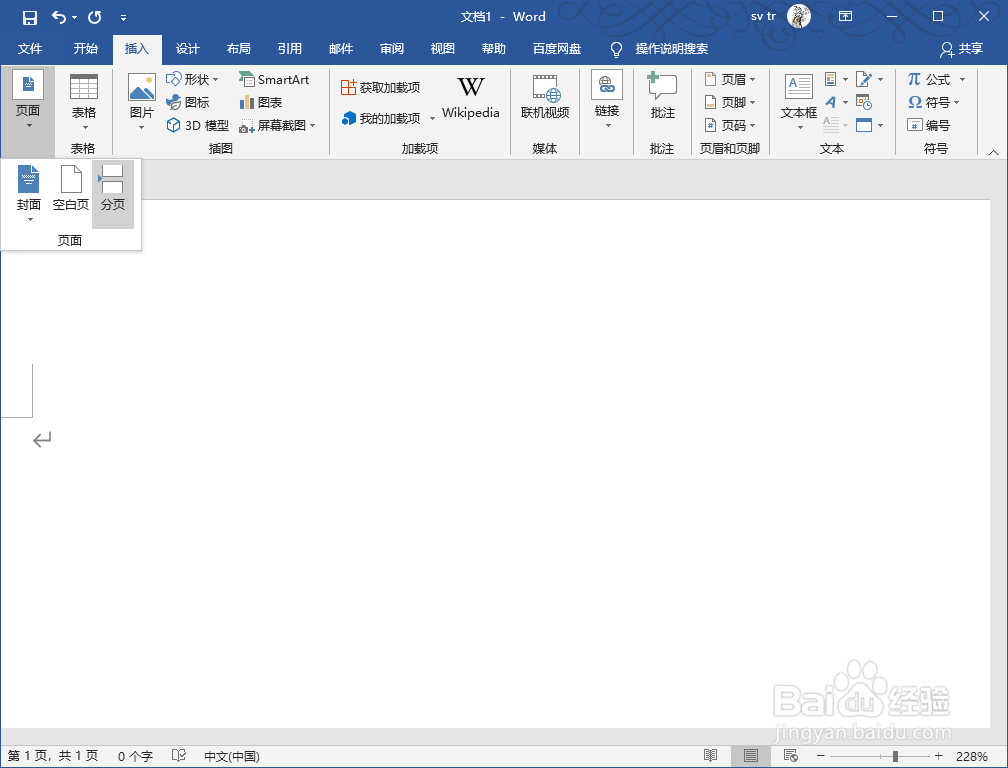Switch to the 布局 tab
The width and height of the screenshot is (1008, 768).
coord(238,49)
